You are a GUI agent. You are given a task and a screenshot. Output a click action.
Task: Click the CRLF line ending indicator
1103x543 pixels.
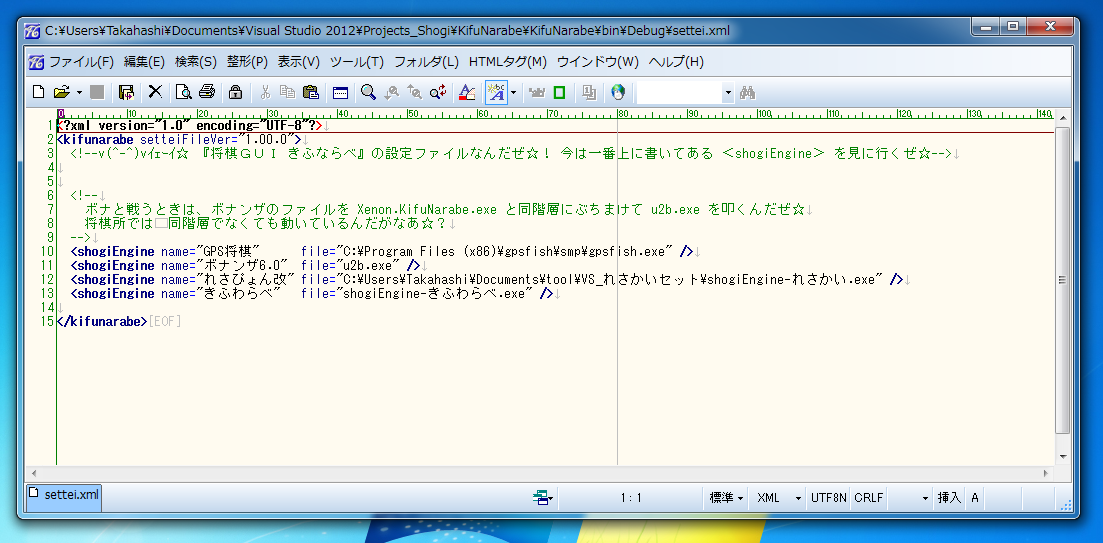(869, 498)
